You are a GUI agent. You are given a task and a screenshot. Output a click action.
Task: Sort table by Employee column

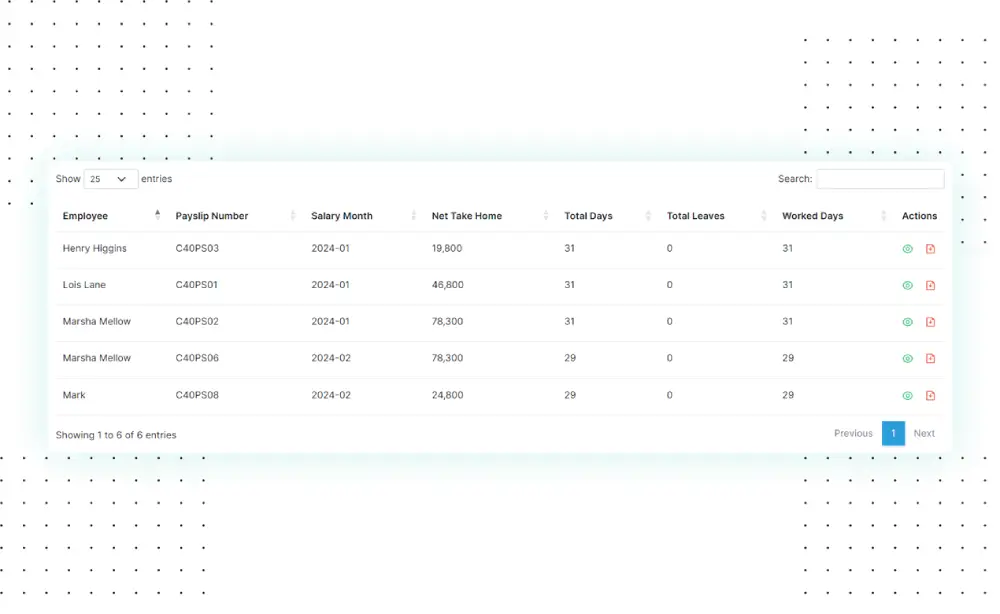point(86,216)
